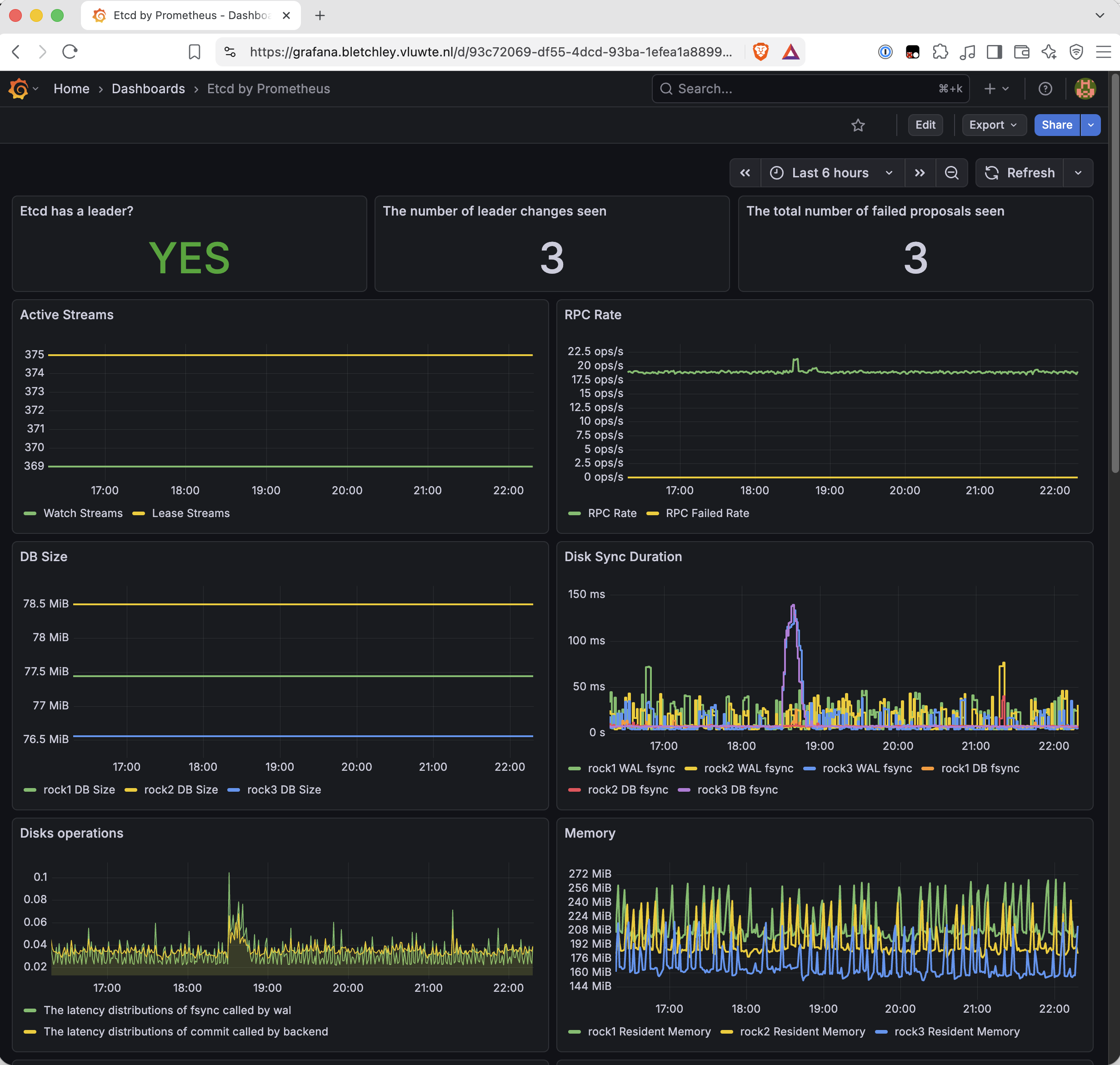Screen dimensions: 1120x1065
Task: Click the Etcd by Prometheus breadcrumb
Action: coord(268,89)
